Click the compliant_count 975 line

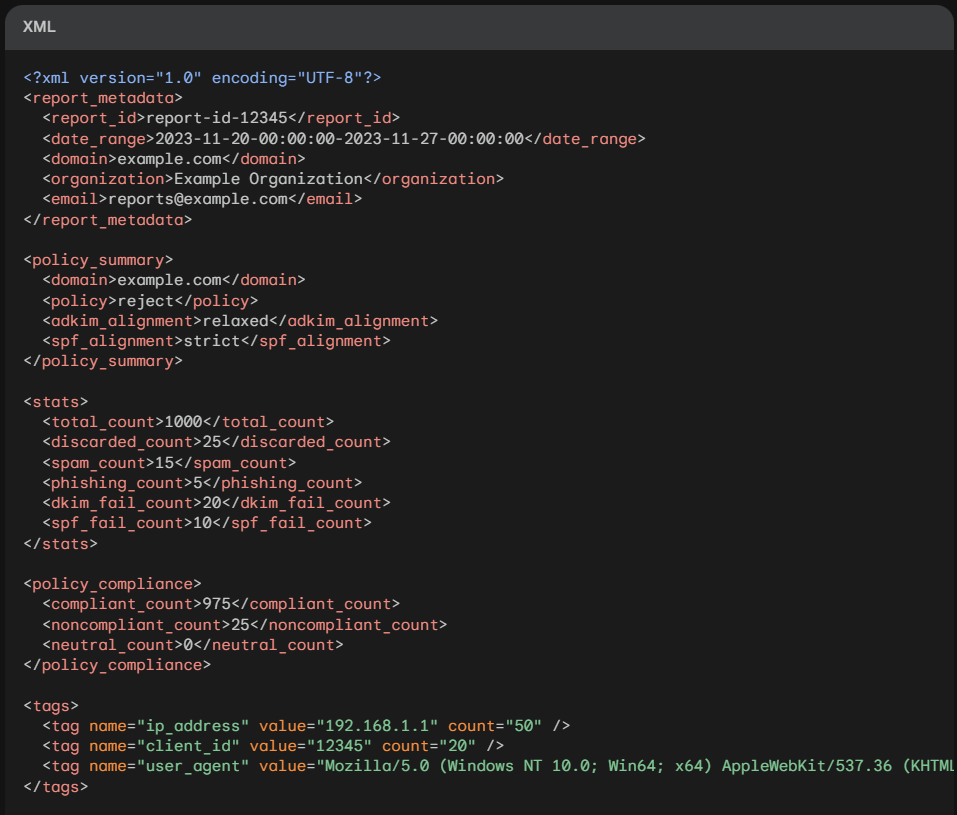pyautogui.click(x=221, y=604)
